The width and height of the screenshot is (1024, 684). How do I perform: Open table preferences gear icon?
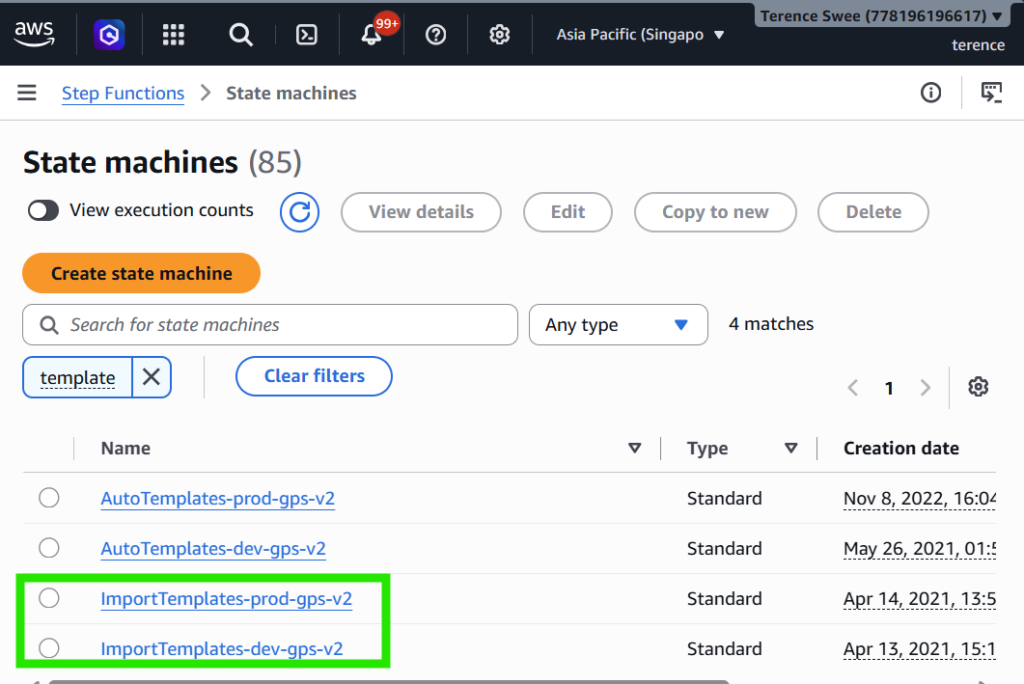point(978,387)
